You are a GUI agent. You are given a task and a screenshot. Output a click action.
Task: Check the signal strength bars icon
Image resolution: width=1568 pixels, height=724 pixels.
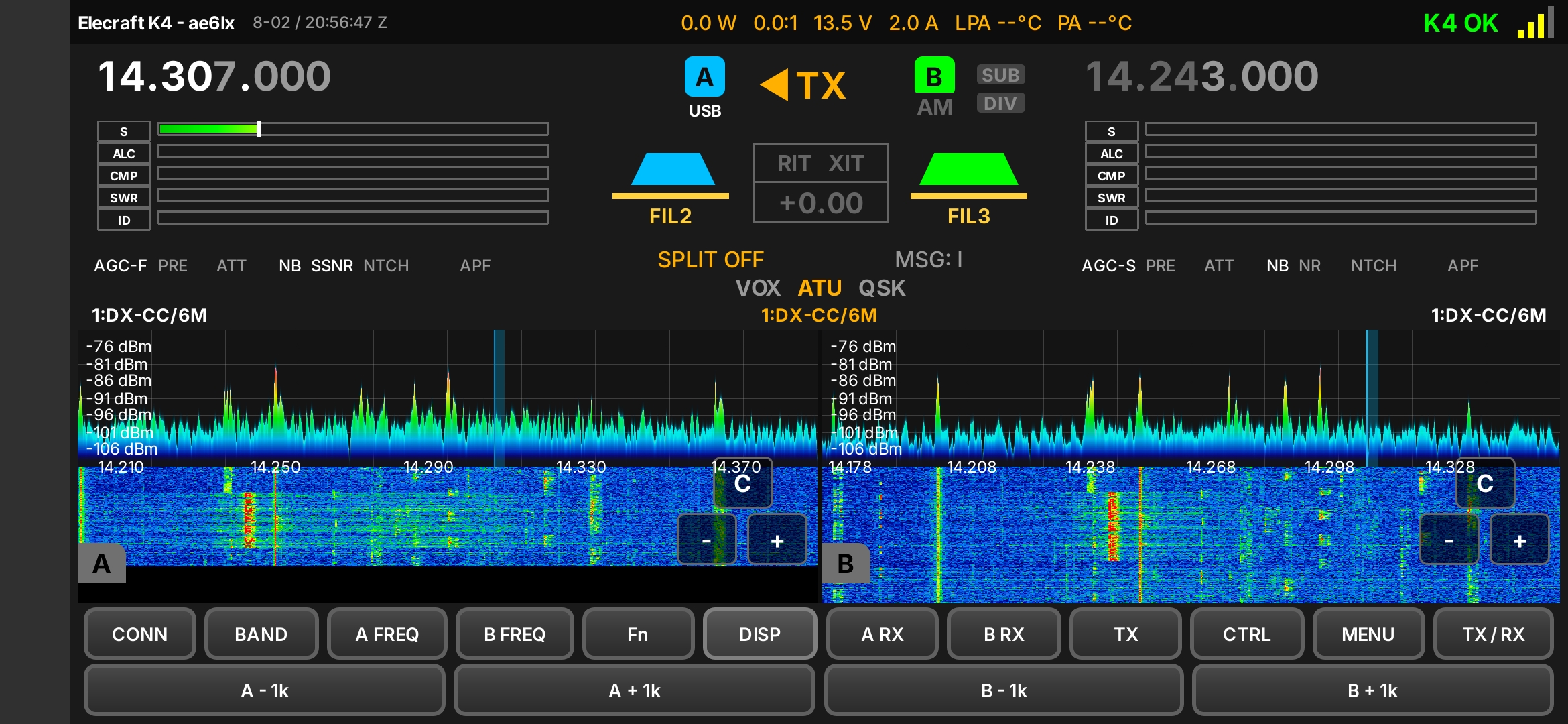tap(1535, 23)
